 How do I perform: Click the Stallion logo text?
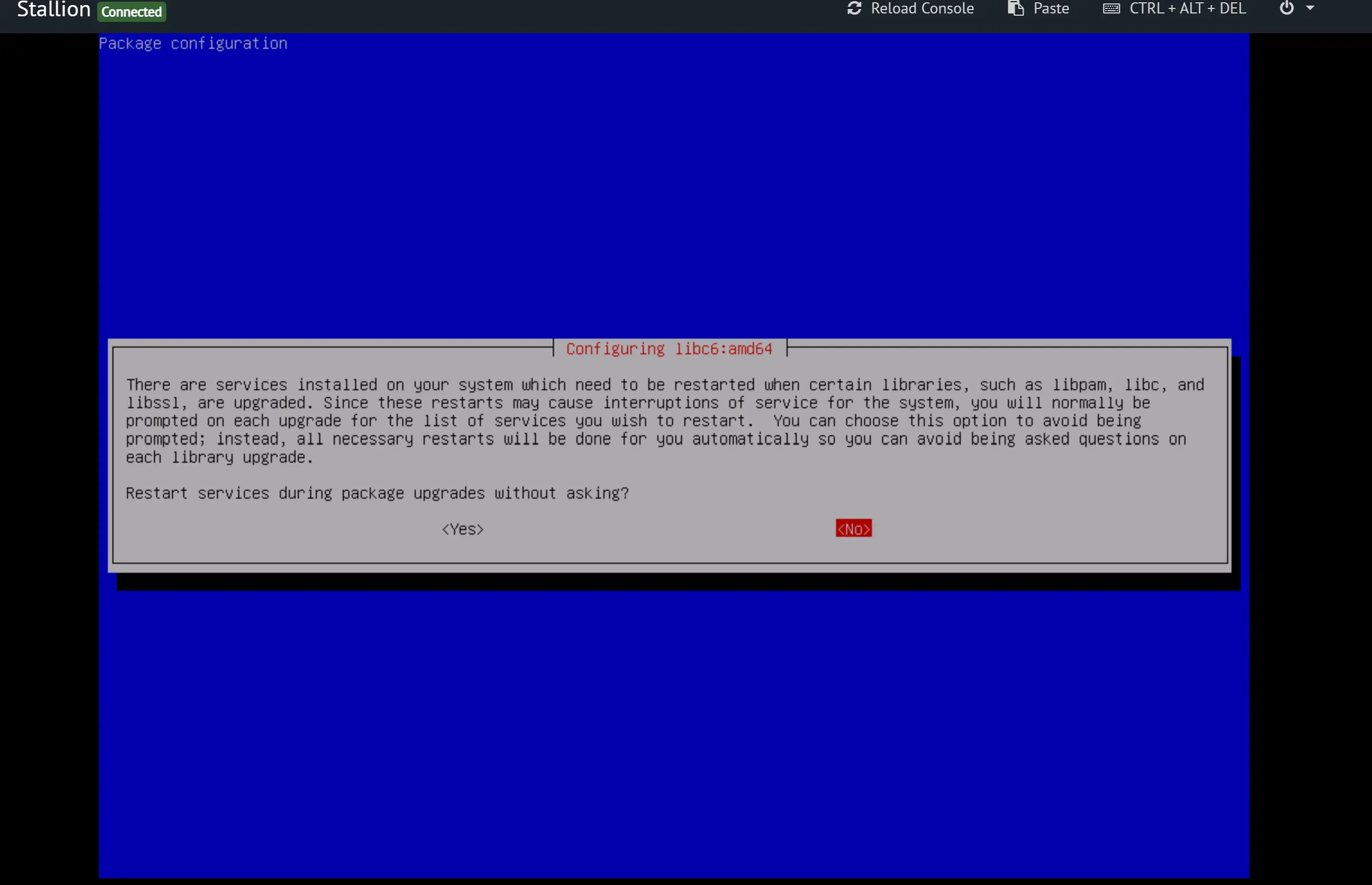pyautogui.click(x=54, y=9)
